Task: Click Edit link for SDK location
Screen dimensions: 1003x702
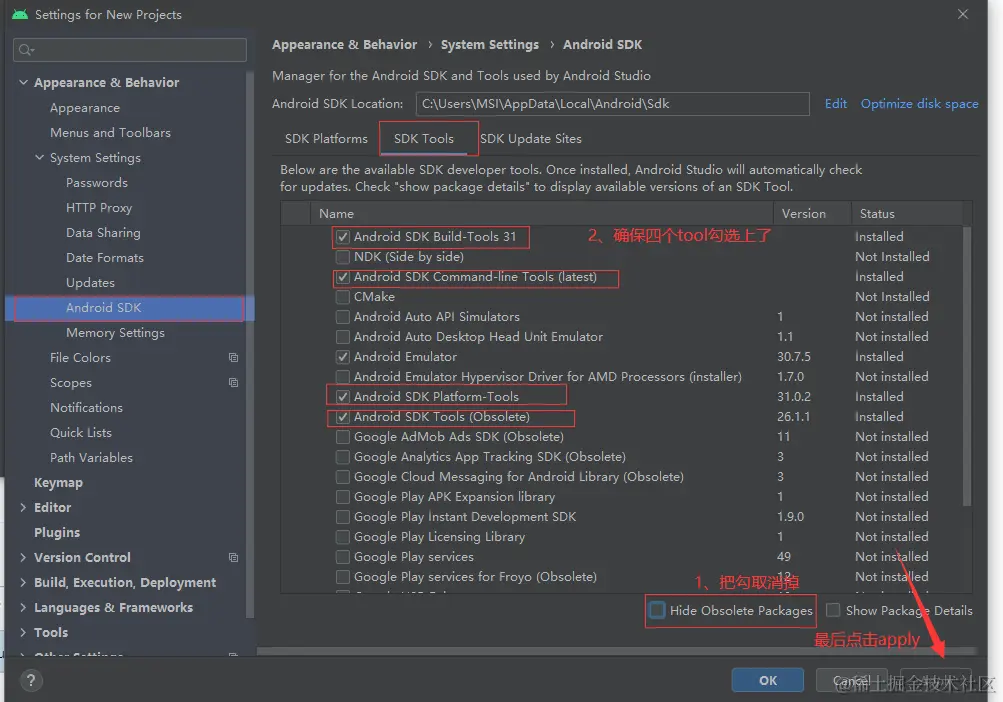Action: point(835,104)
